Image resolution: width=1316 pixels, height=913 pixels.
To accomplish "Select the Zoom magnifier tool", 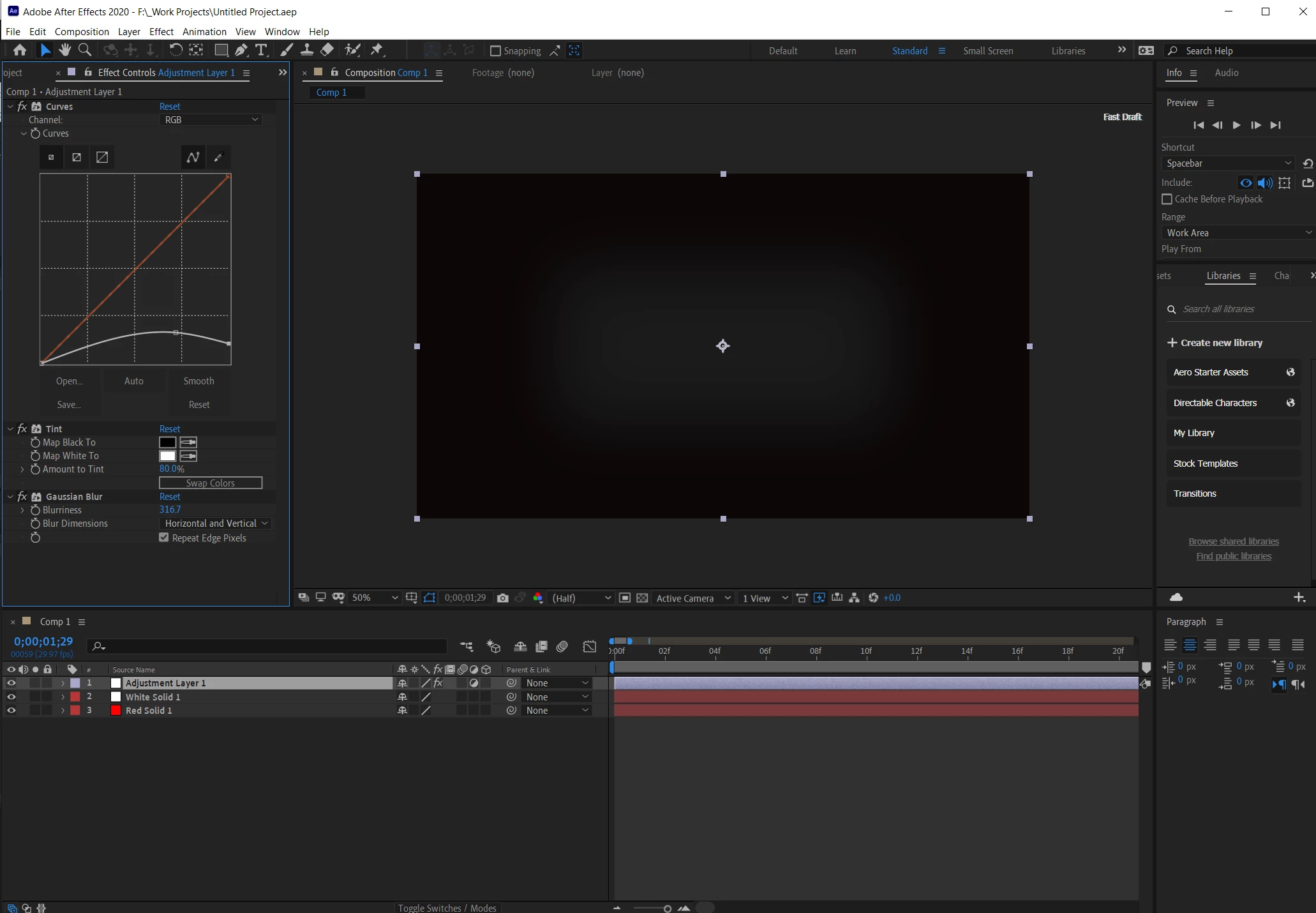I will pyautogui.click(x=84, y=50).
